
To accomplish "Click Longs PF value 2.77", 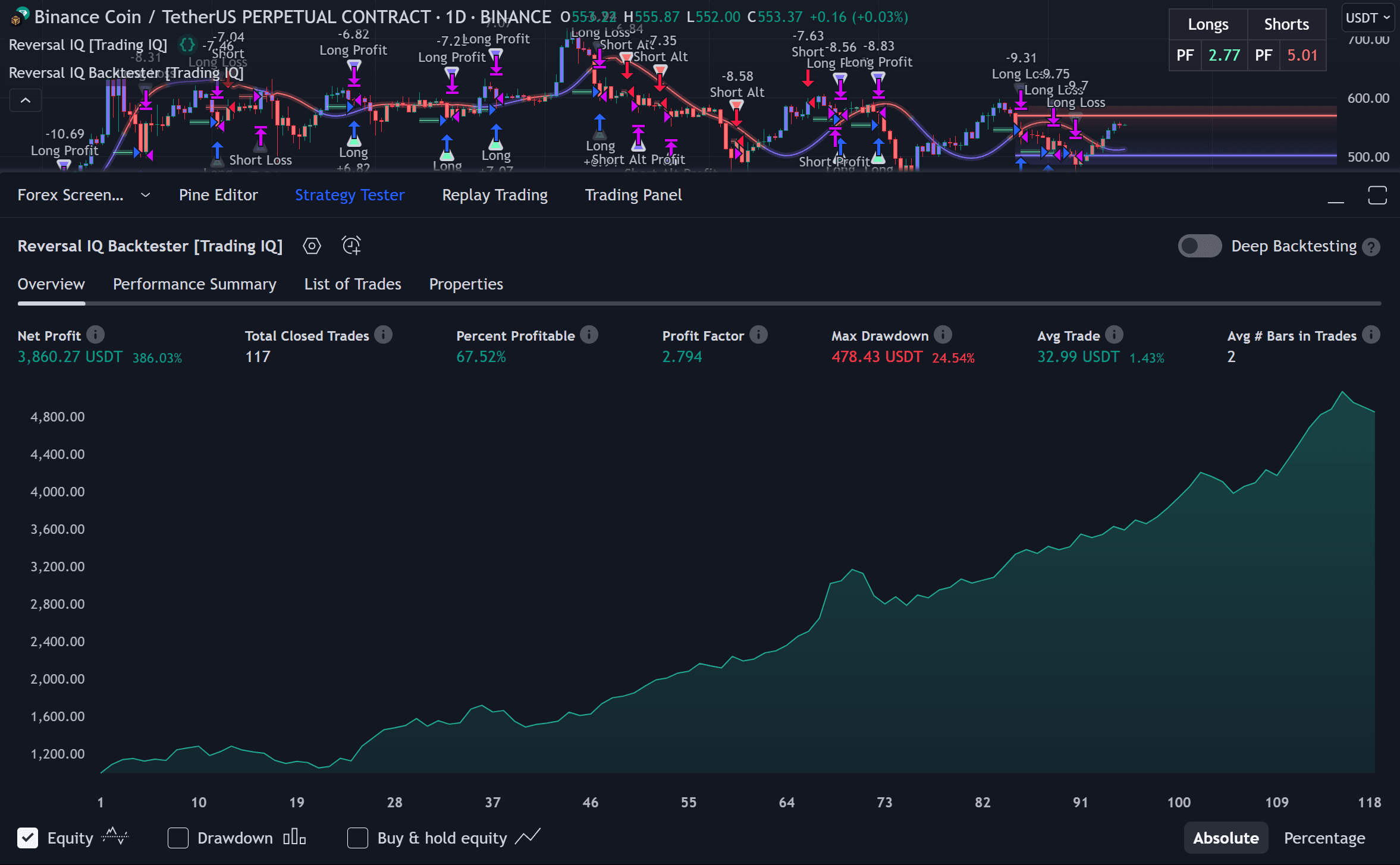I will [1224, 55].
